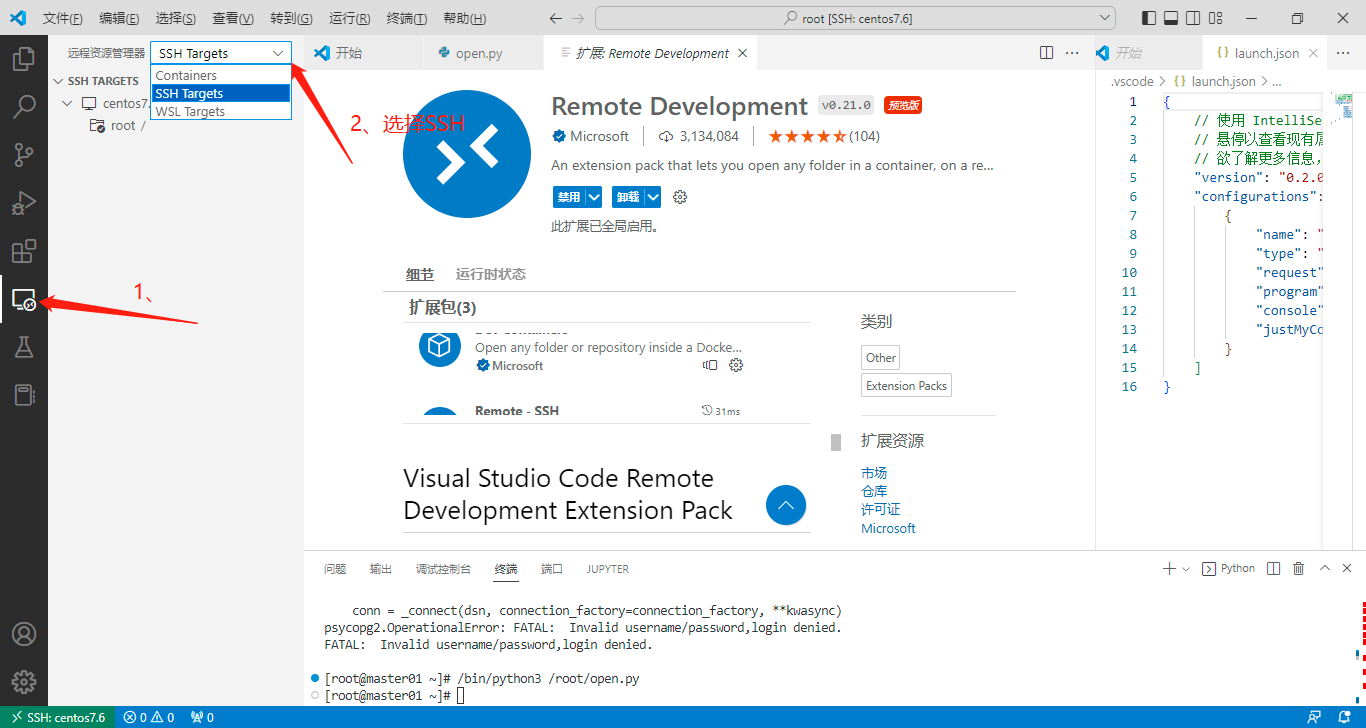
Task: Click the Extension Packs category button
Action: [906, 386]
